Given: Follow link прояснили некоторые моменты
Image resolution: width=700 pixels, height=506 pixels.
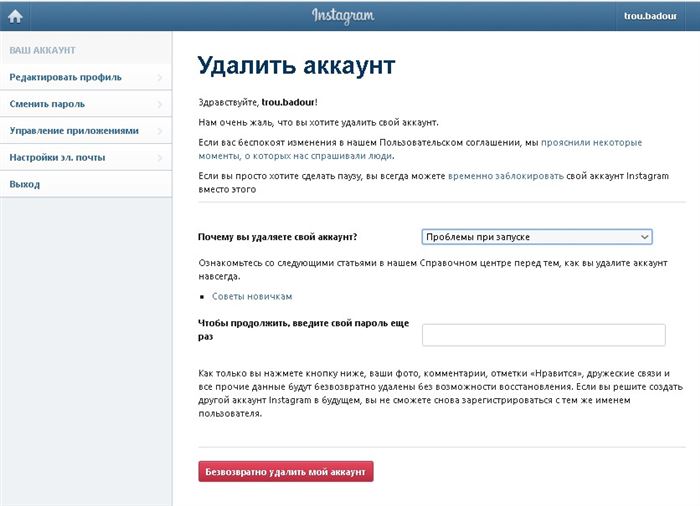Looking at the screenshot, I should click(x=591, y=143).
